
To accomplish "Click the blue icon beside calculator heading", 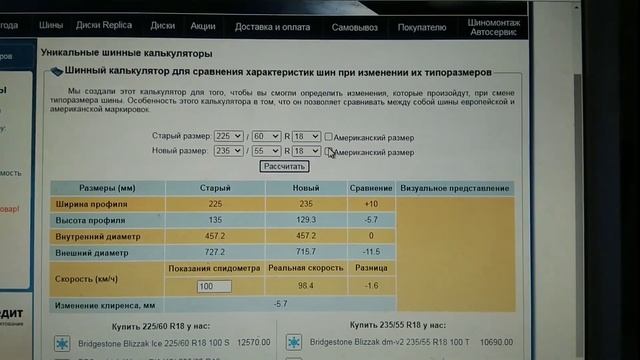I will click(56, 72).
